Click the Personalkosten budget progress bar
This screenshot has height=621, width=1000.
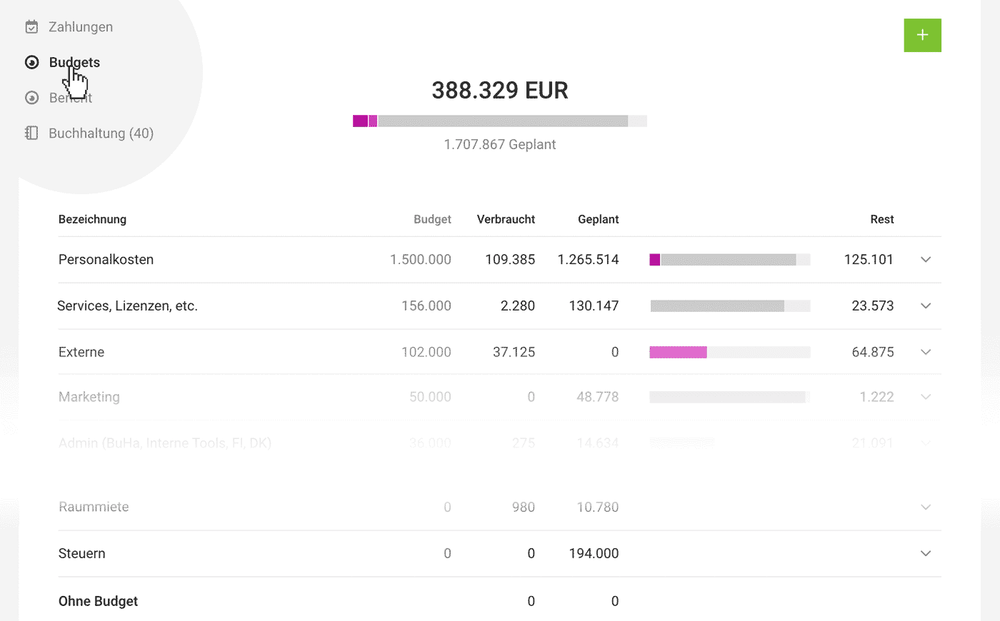point(730,259)
